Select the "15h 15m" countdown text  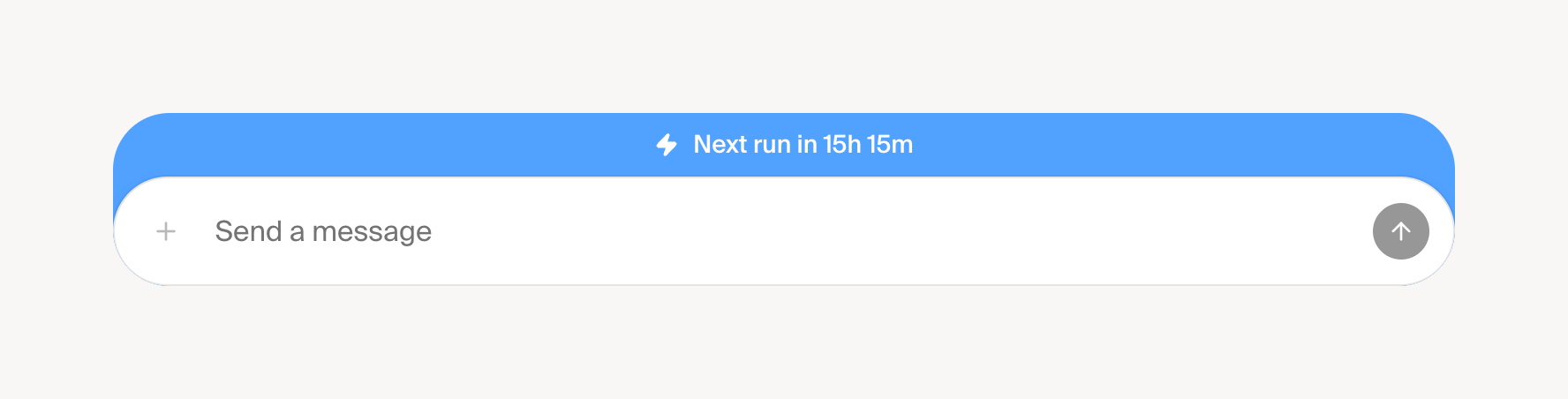[x=868, y=145]
